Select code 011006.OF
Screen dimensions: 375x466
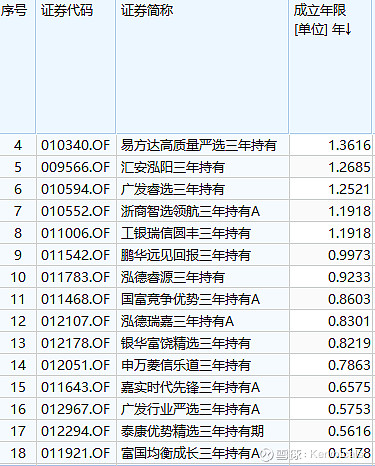coord(75,233)
